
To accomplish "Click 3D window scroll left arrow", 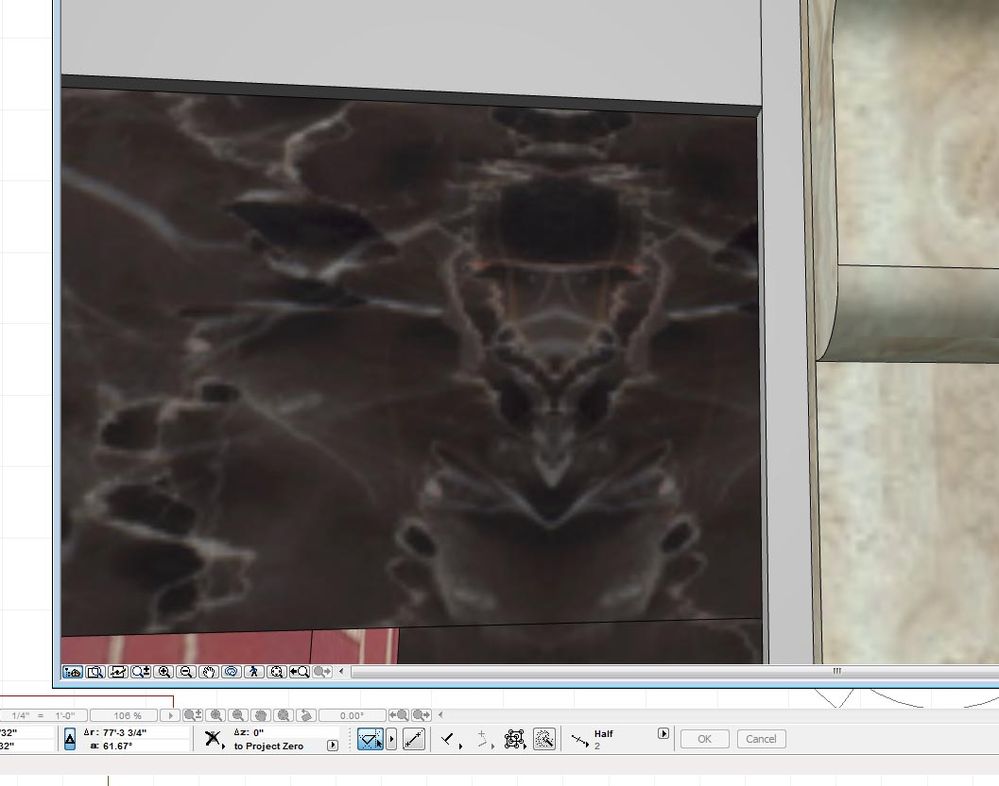I will [x=341, y=671].
